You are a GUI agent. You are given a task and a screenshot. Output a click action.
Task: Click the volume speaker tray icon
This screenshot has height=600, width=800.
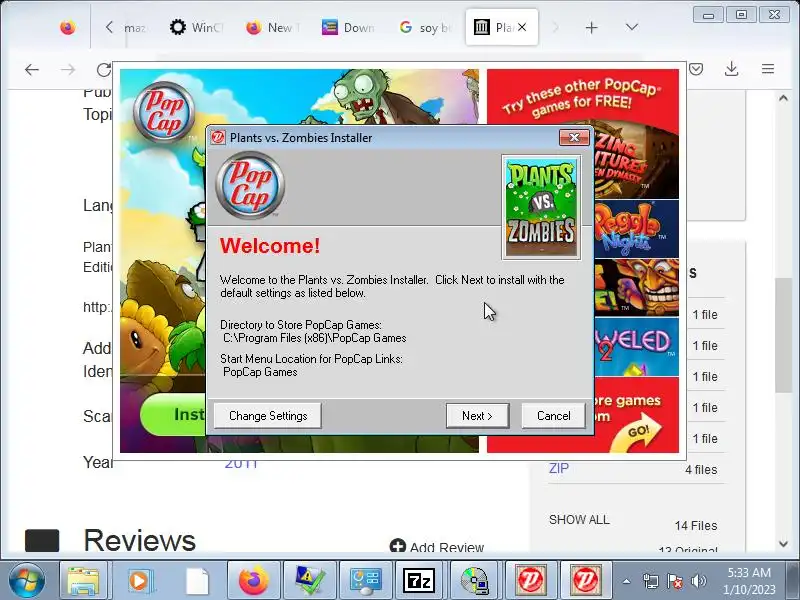[698, 581]
